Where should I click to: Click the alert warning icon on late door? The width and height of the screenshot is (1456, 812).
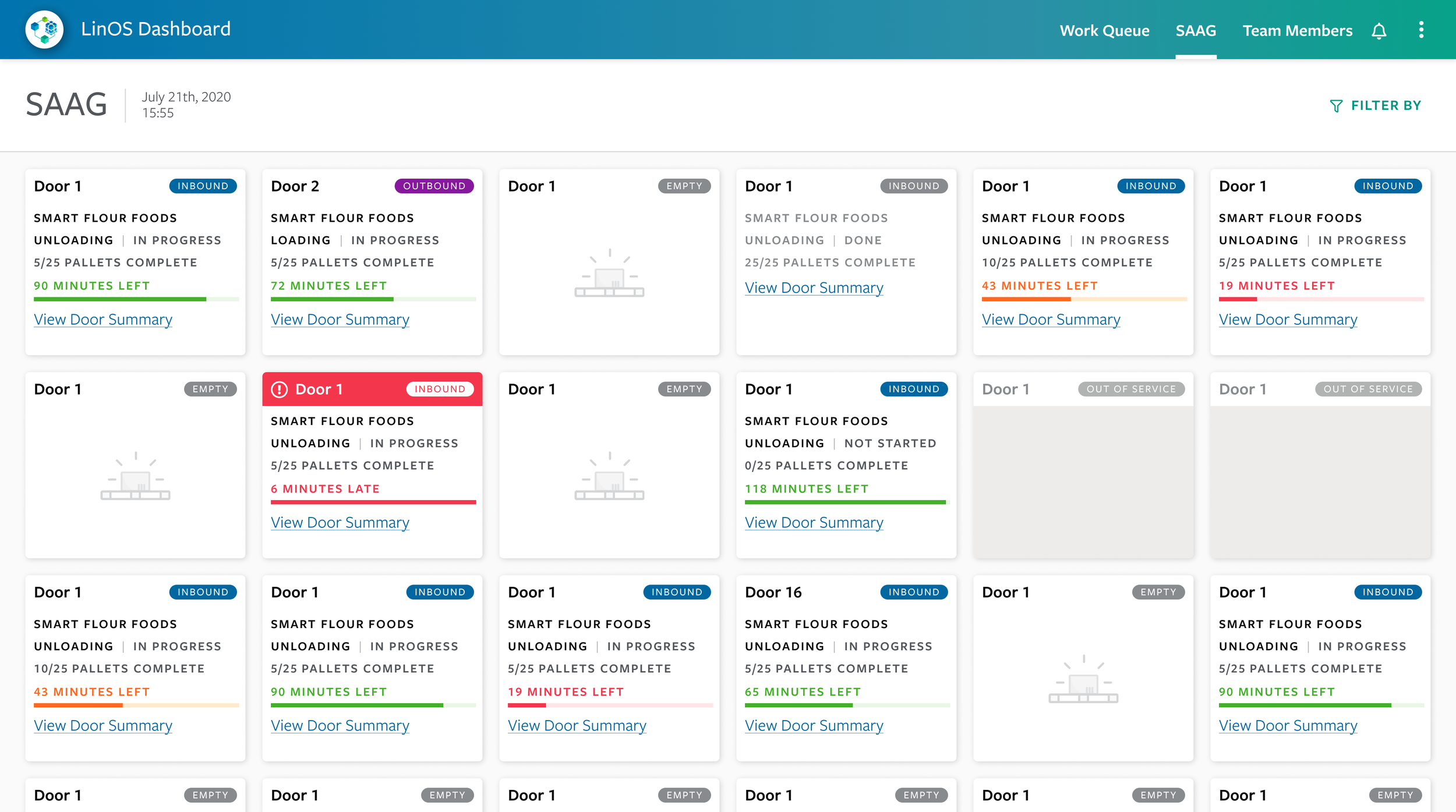280,389
